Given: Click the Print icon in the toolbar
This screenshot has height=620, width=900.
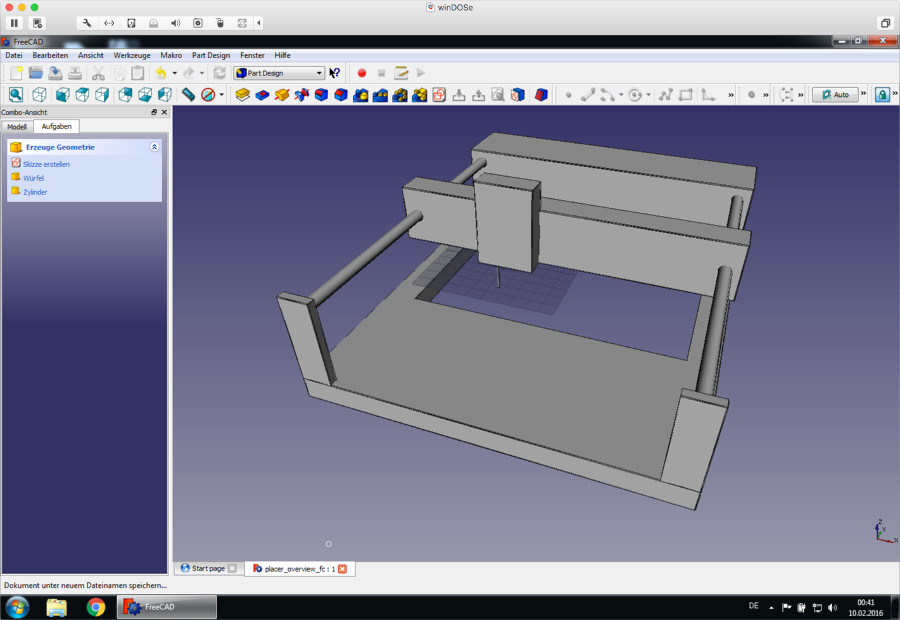Looking at the screenshot, I should click(75, 73).
